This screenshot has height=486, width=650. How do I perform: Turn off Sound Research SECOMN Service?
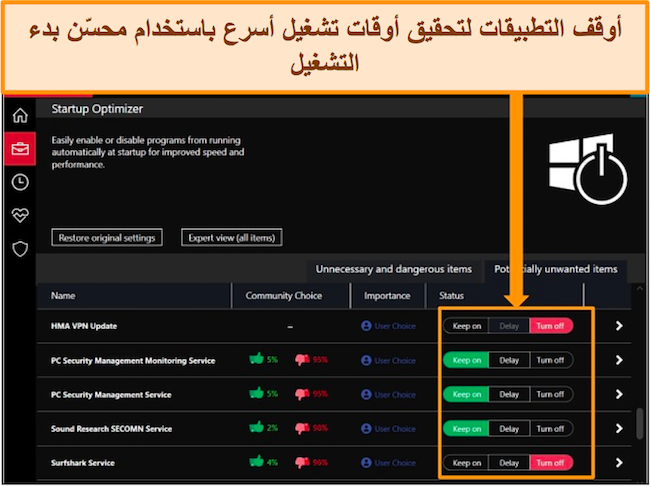point(551,429)
